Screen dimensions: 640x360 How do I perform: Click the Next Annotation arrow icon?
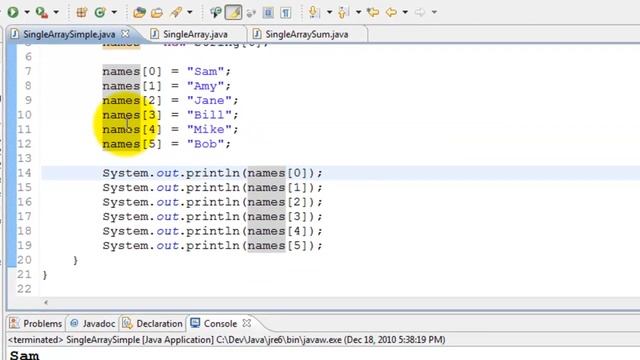point(313,12)
